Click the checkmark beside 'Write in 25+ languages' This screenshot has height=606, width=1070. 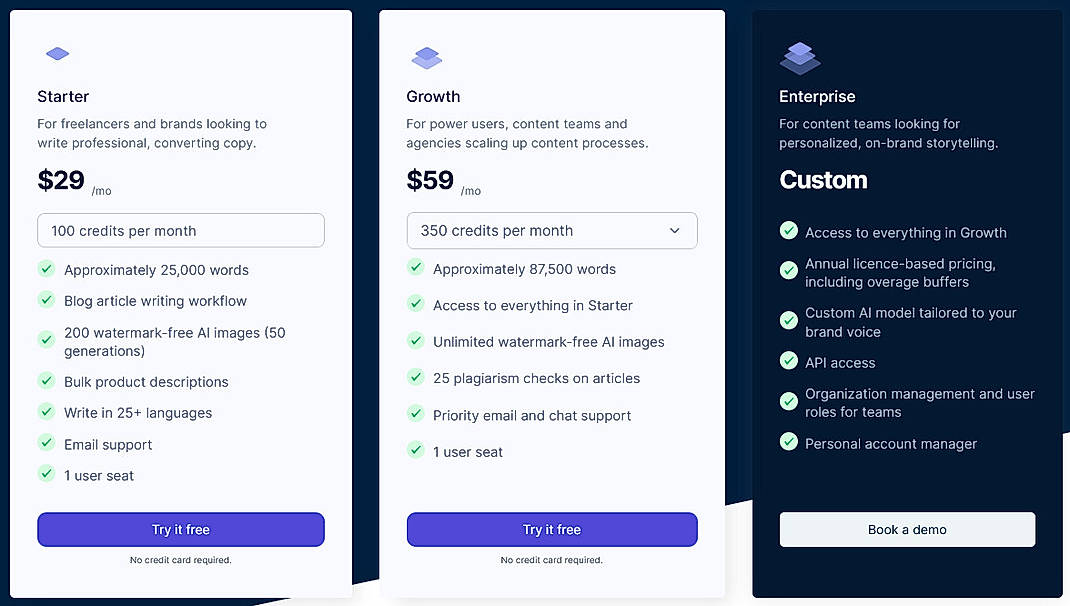tap(46, 412)
